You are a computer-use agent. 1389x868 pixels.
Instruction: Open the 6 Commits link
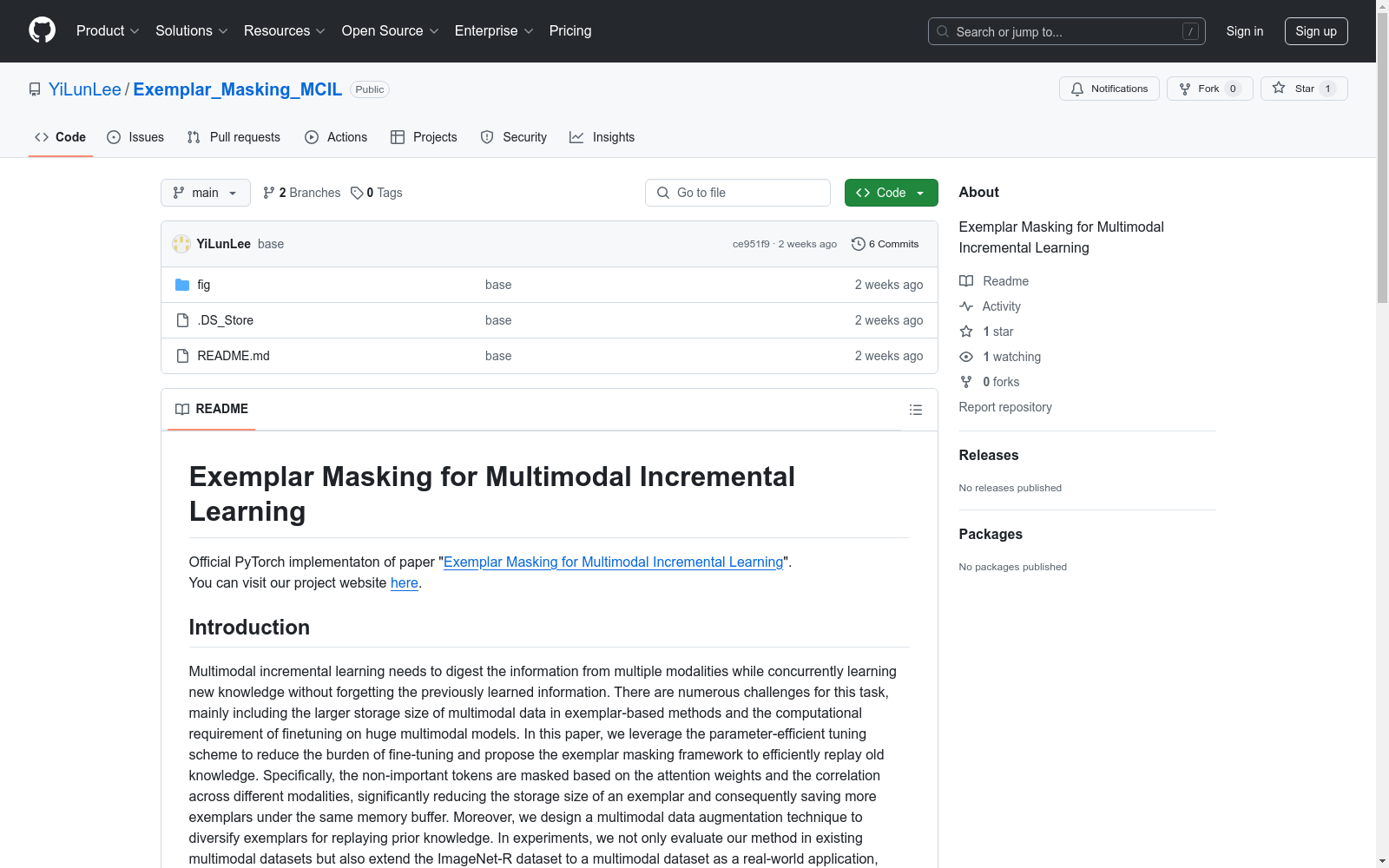point(885,244)
